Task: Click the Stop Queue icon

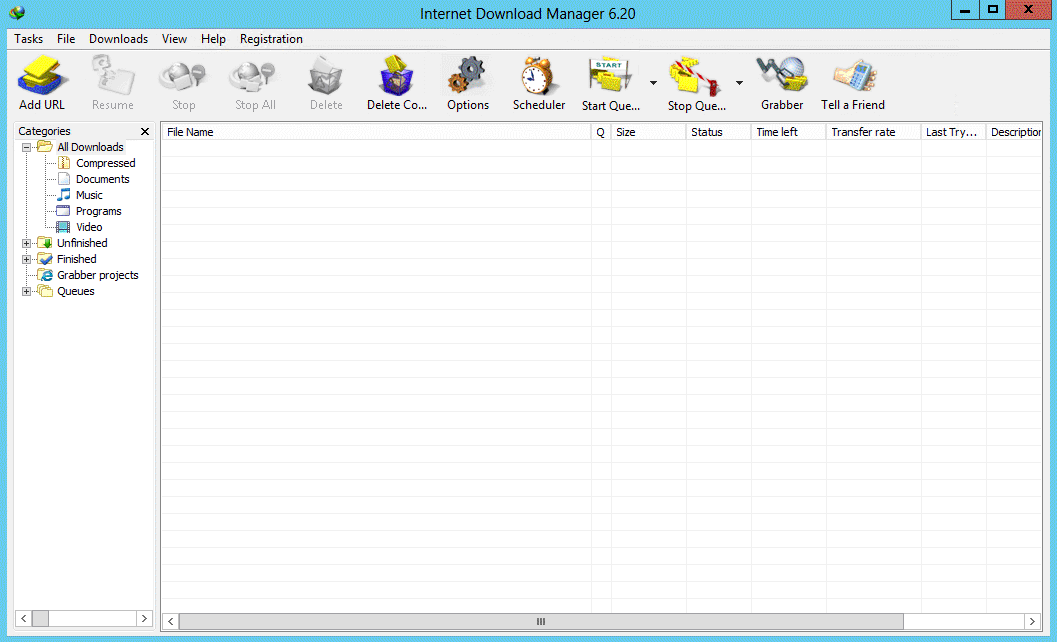Action: 695,78
